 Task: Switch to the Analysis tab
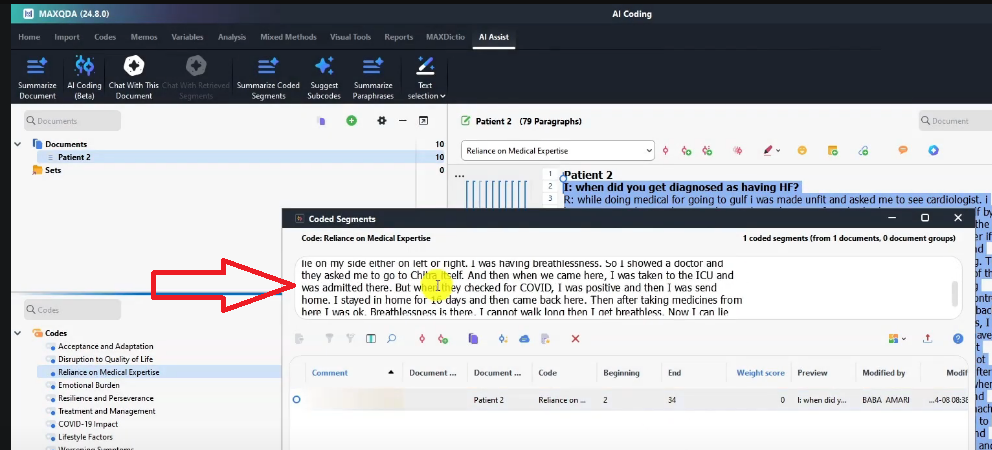click(x=232, y=37)
